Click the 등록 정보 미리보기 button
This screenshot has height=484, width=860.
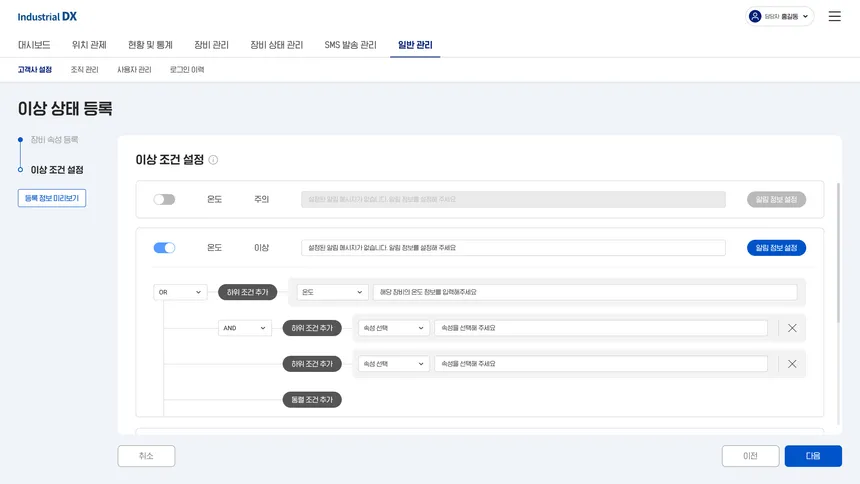(52, 198)
